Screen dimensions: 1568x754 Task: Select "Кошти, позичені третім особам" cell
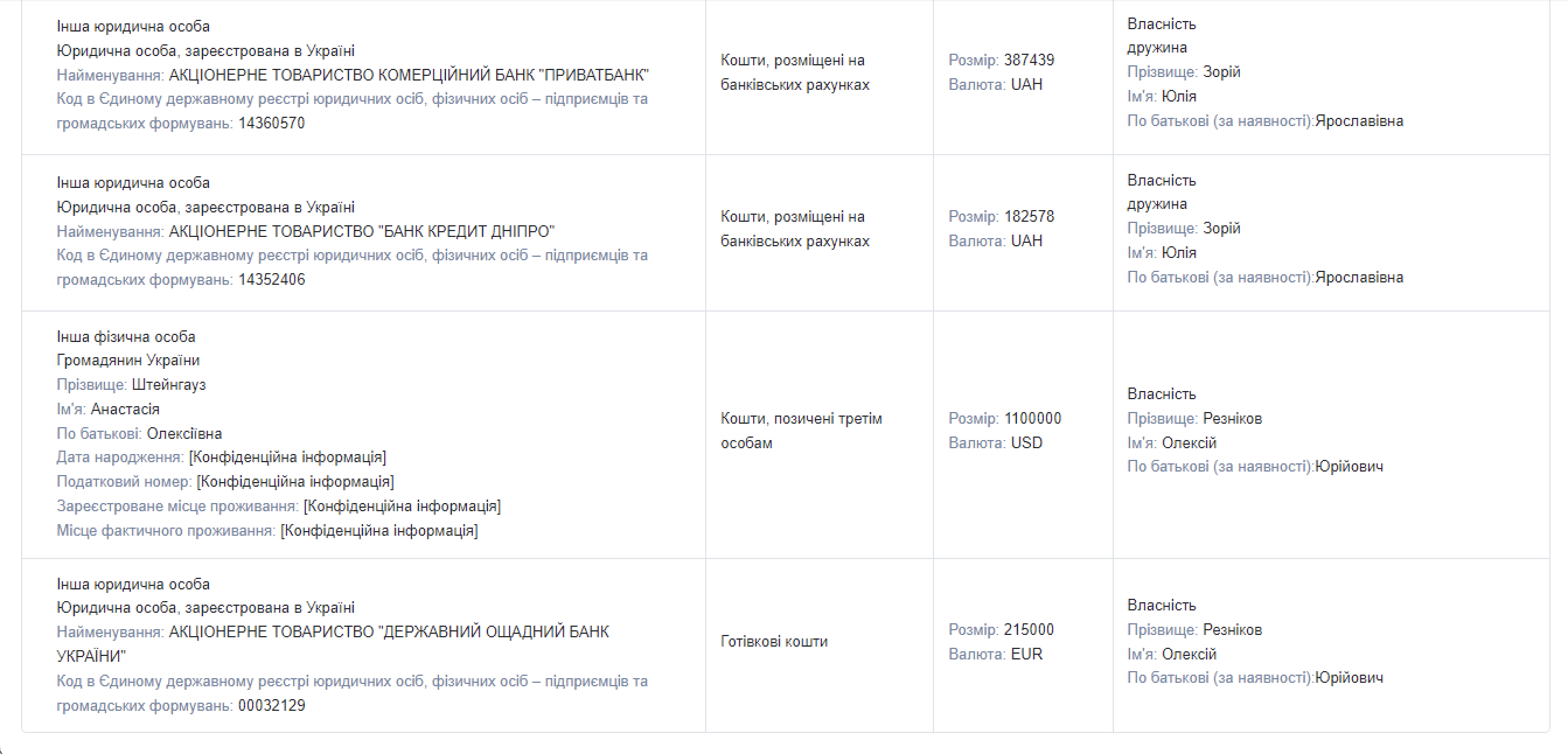[801, 430]
